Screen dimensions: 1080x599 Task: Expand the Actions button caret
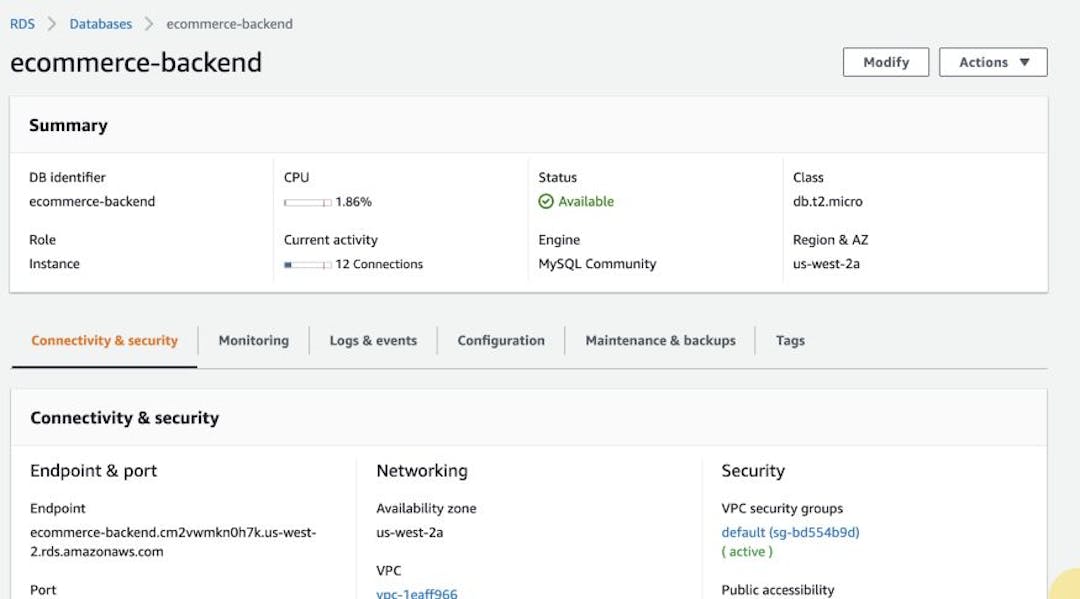tap(1026, 62)
